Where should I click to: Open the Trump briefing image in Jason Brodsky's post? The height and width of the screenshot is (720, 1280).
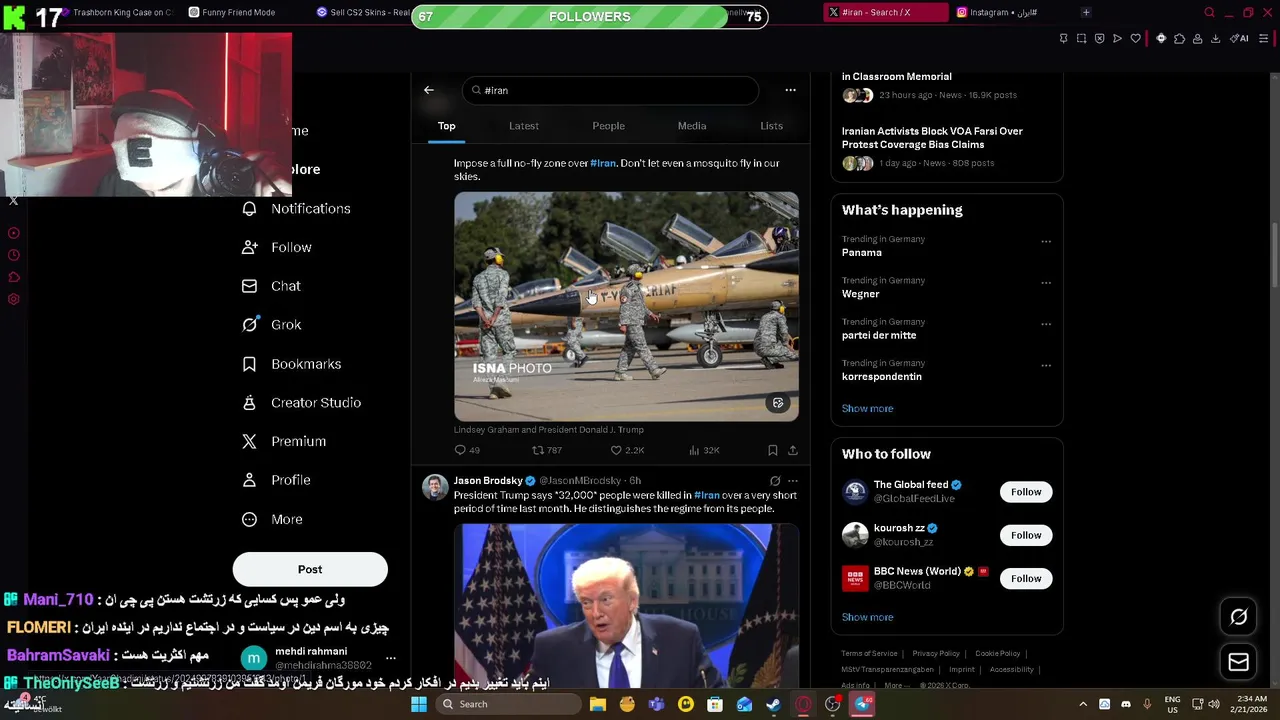(x=626, y=605)
